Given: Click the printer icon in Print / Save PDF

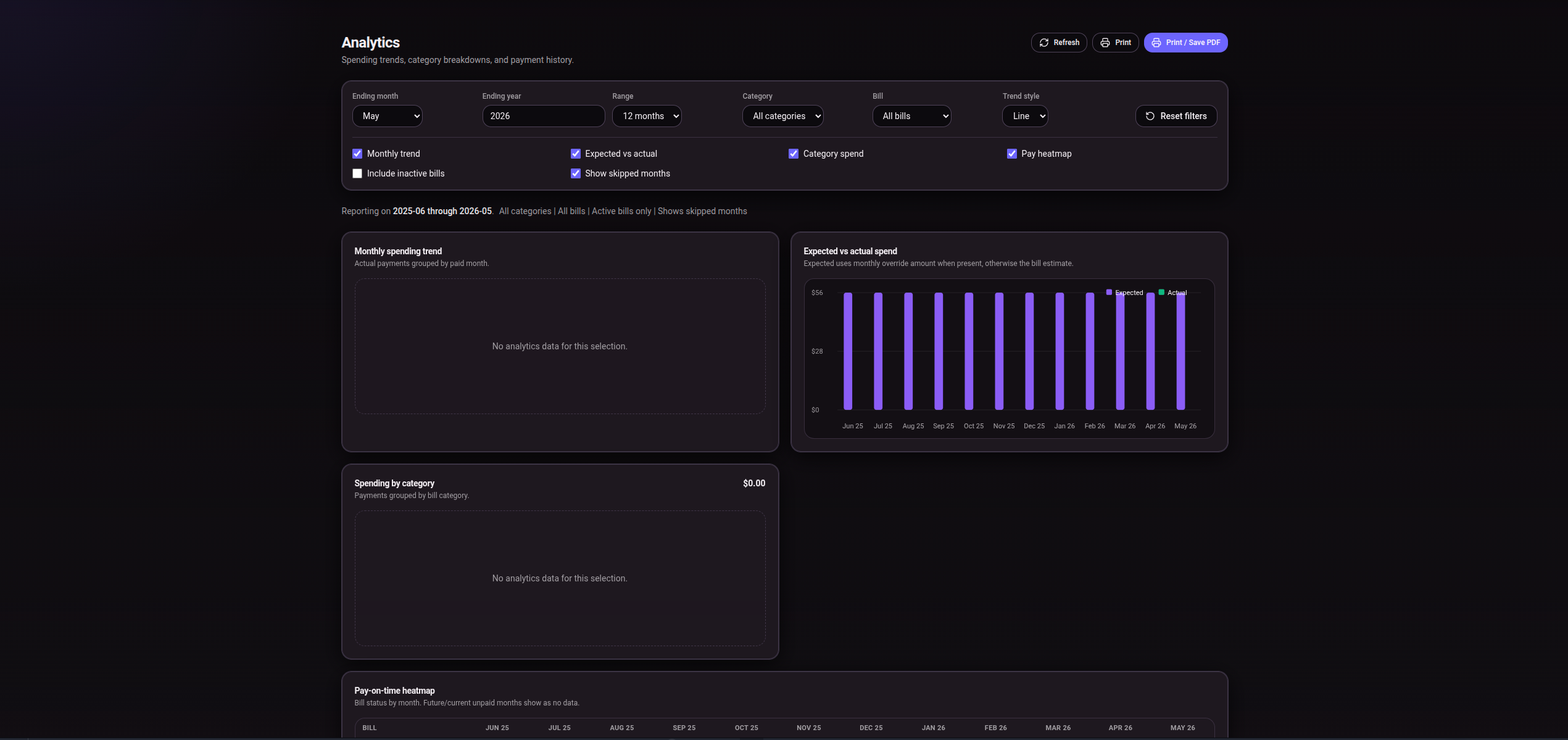Looking at the screenshot, I should (x=1156, y=43).
